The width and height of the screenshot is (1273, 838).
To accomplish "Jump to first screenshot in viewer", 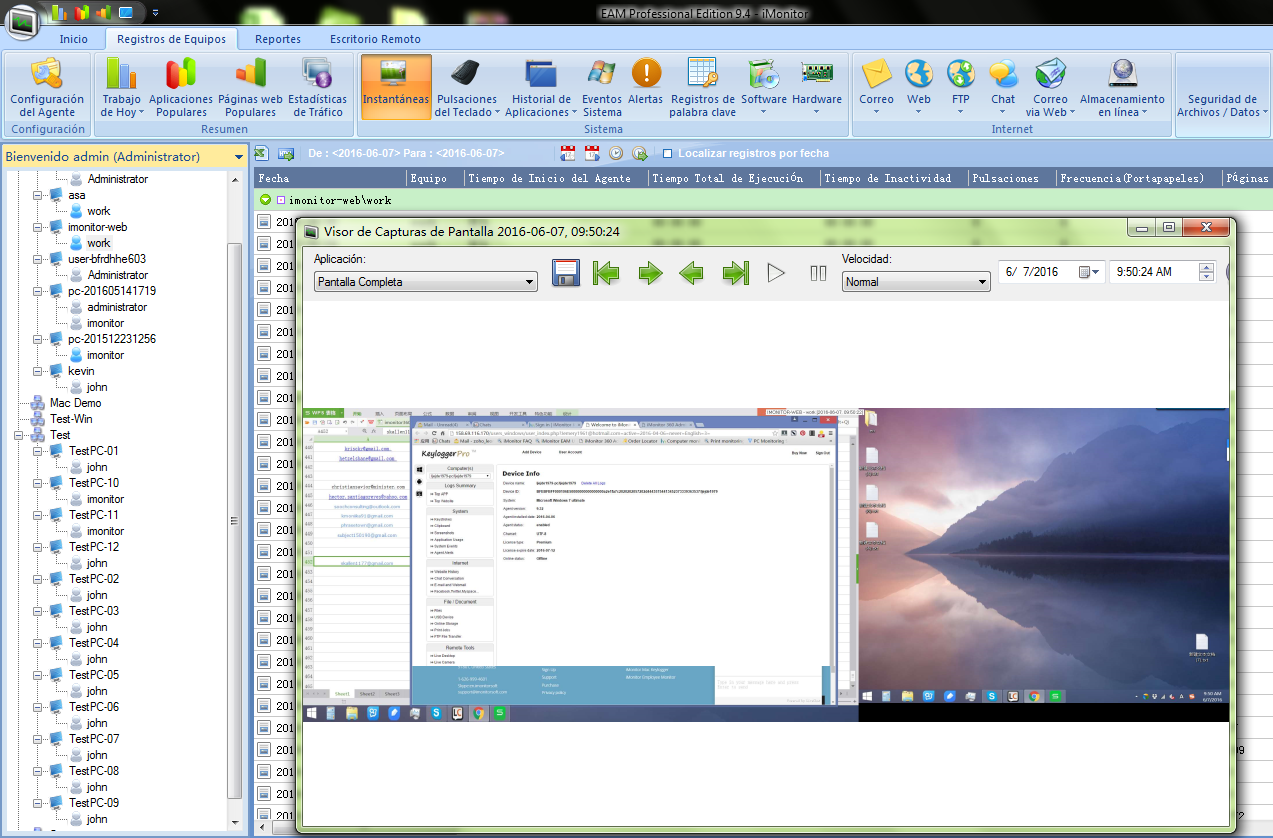I will [606, 273].
